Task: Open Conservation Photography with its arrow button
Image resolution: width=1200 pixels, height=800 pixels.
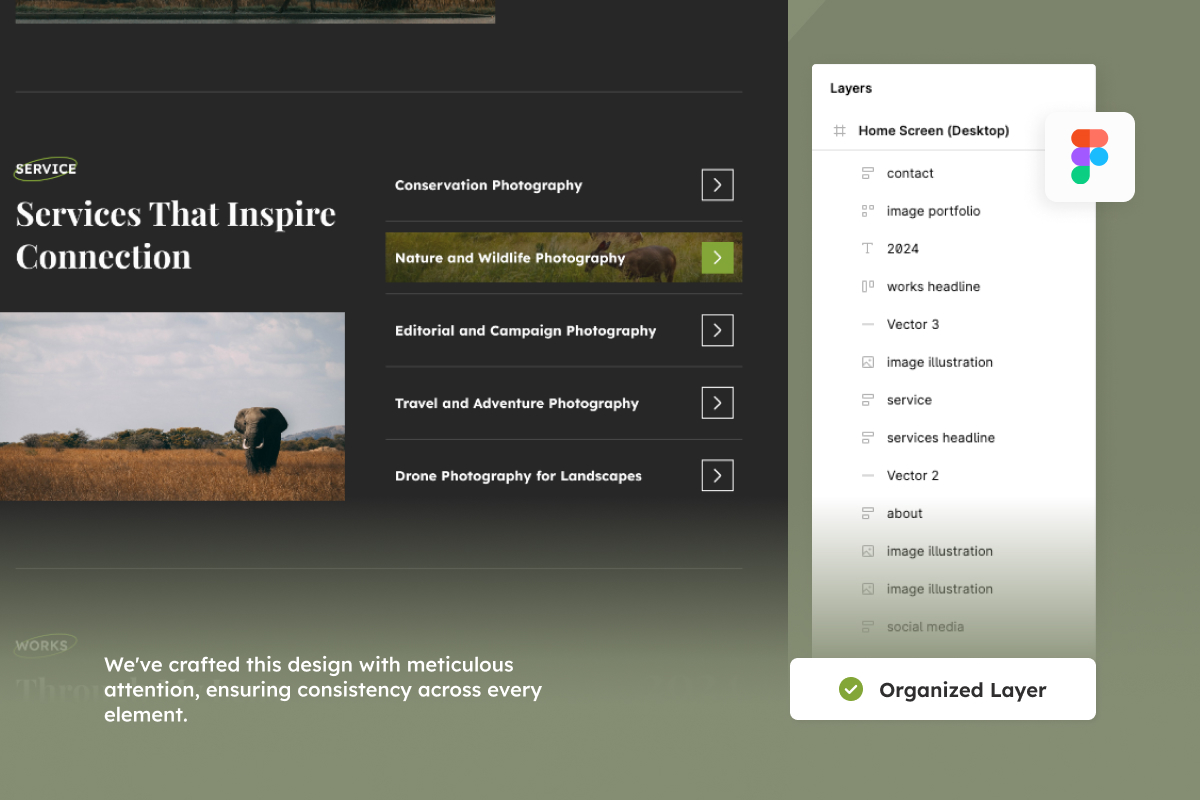Action: 717,185
